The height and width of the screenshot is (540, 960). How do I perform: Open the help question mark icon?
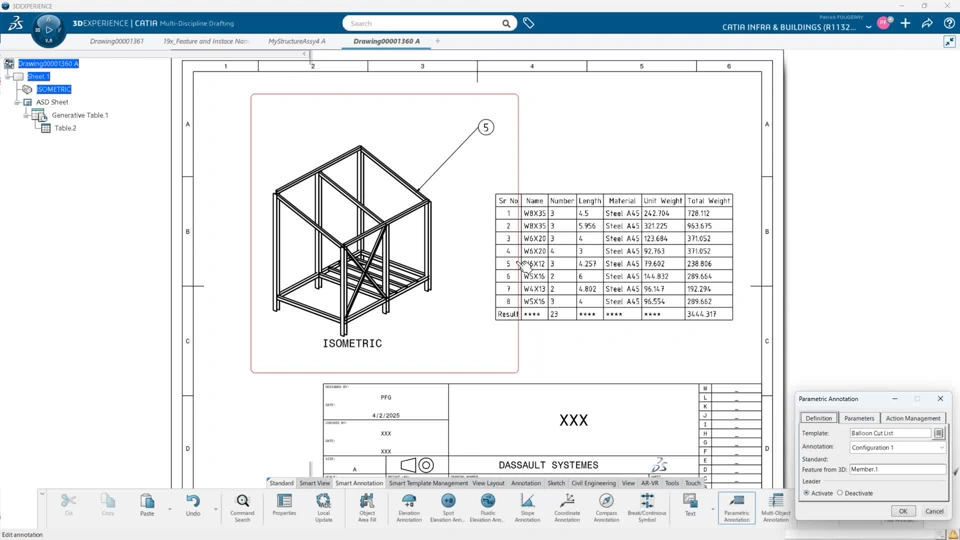point(949,23)
